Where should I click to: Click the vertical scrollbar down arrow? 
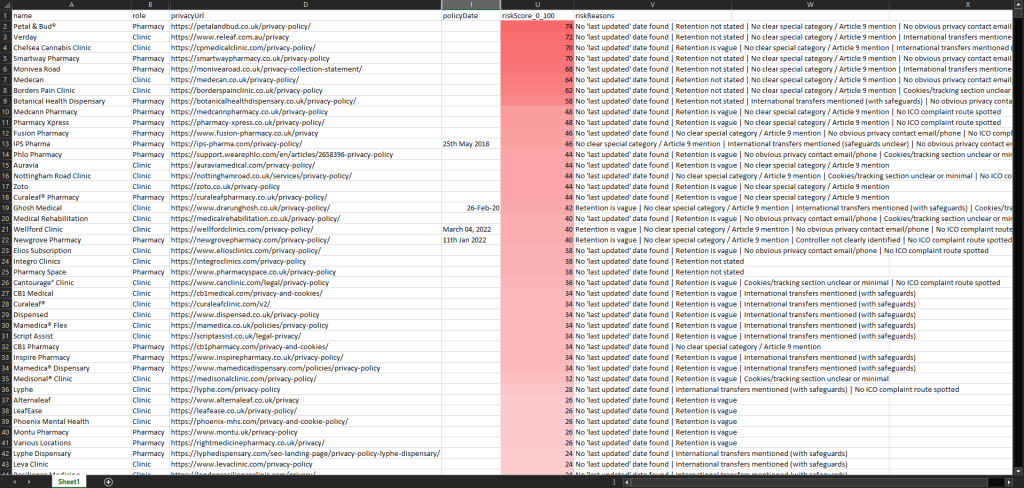(x=1019, y=472)
